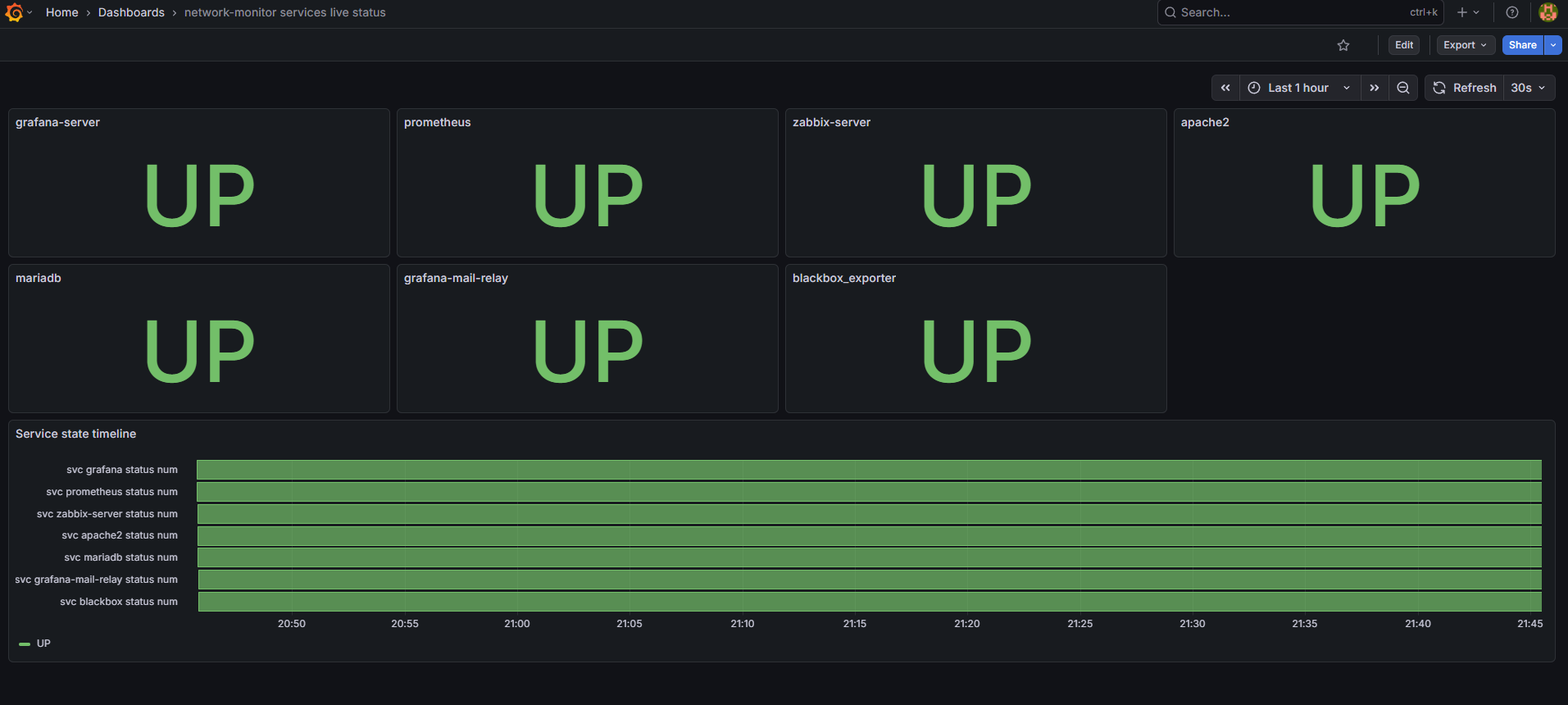The image size is (1568, 705).
Task: Expand the Share options arrow
Action: (1553, 45)
